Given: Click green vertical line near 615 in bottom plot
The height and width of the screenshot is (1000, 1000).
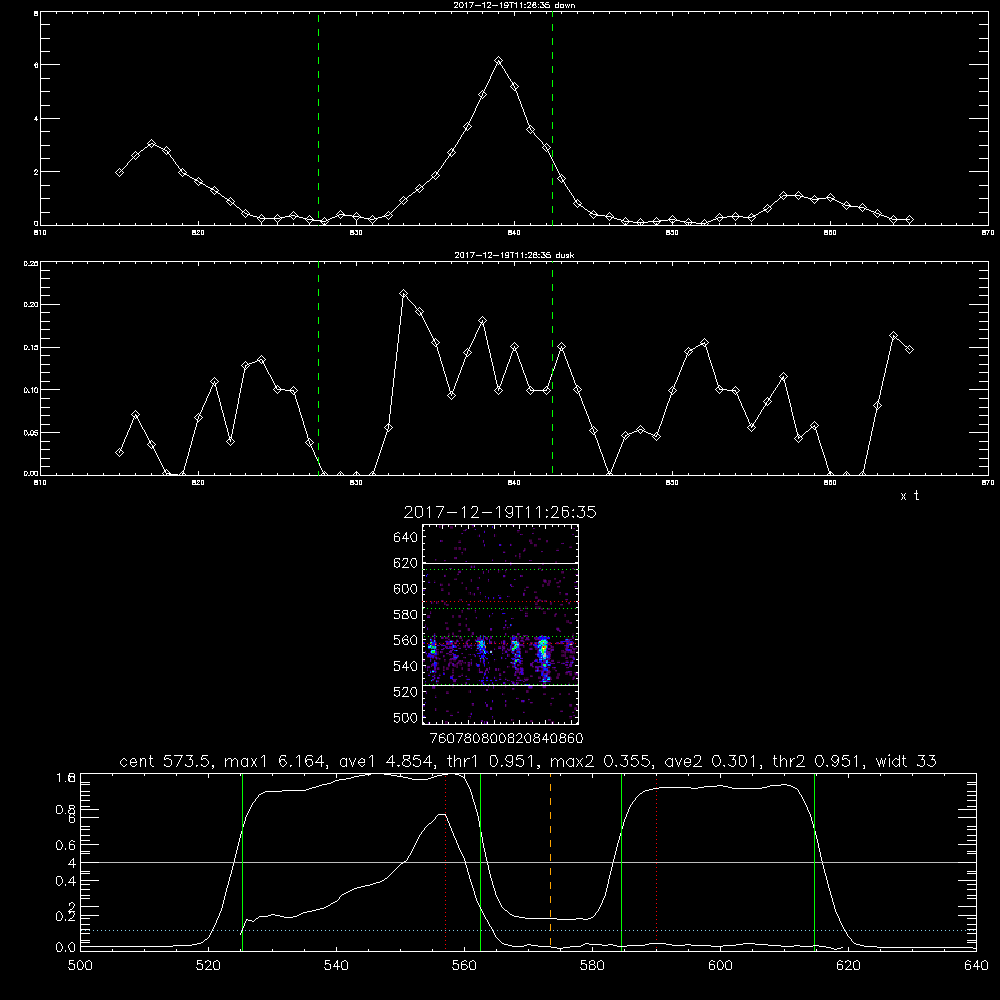Looking at the screenshot, I should pyautogui.click(x=814, y=861).
